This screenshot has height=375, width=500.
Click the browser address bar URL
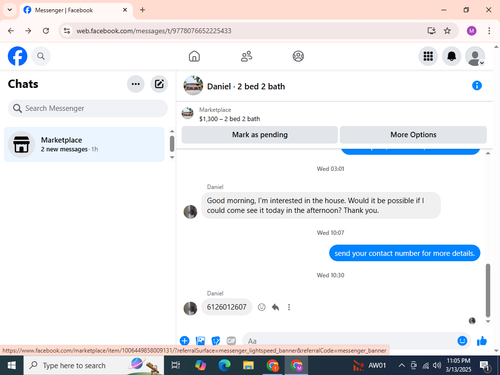click(154, 31)
